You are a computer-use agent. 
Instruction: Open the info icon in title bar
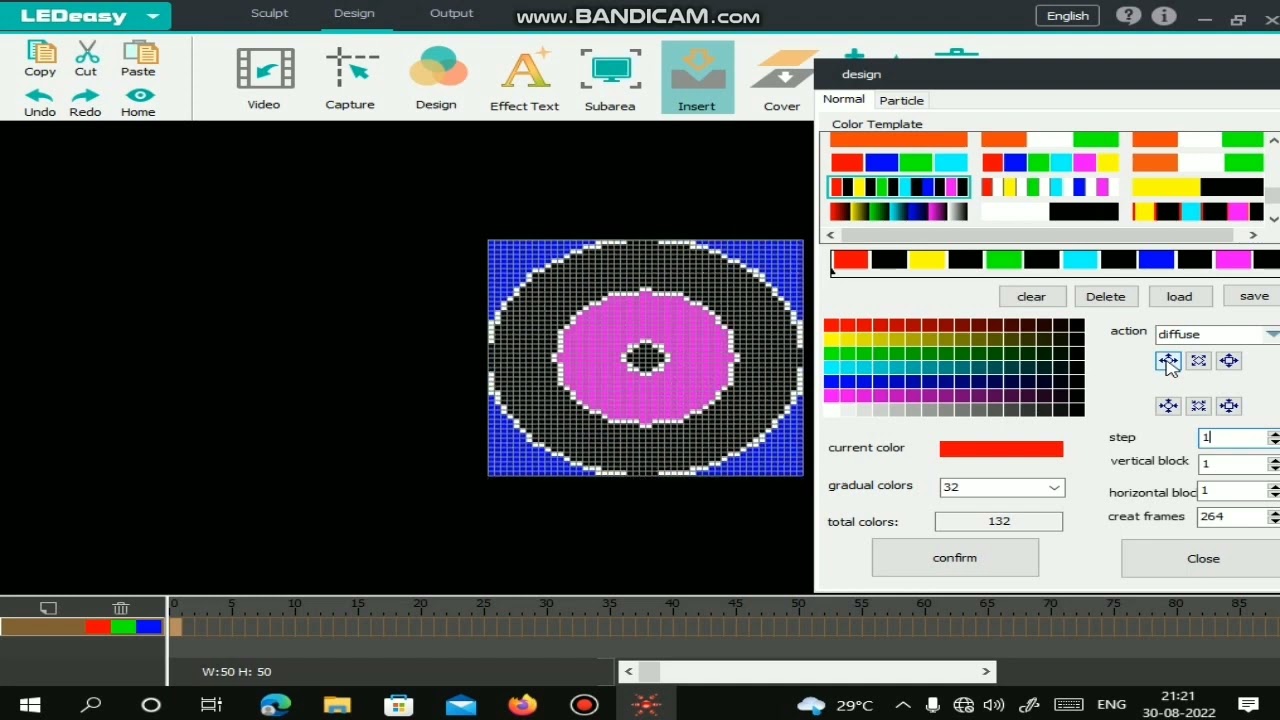tap(1164, 16)
